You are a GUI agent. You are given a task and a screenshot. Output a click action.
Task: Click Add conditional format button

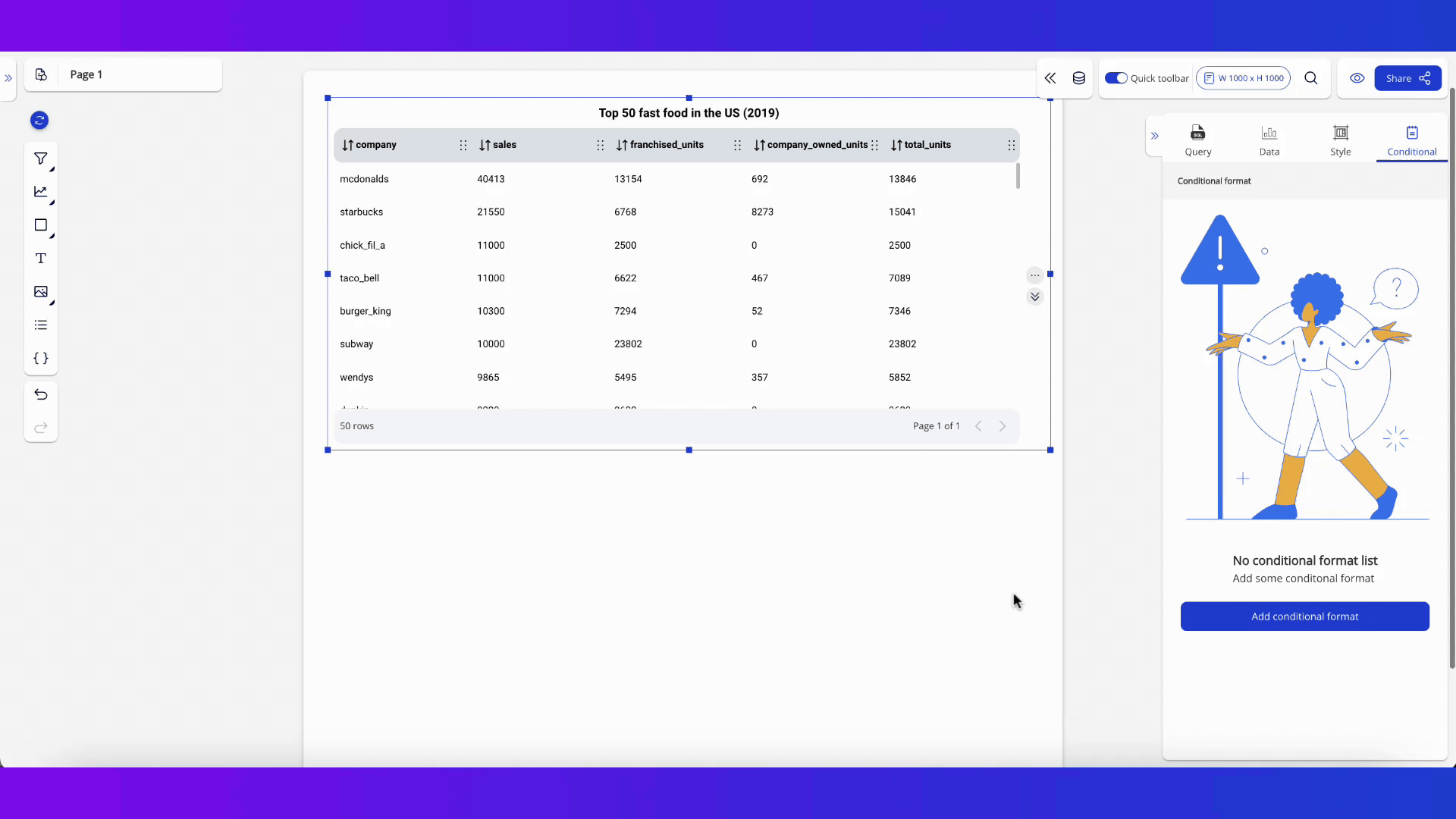coord(1304,617)
